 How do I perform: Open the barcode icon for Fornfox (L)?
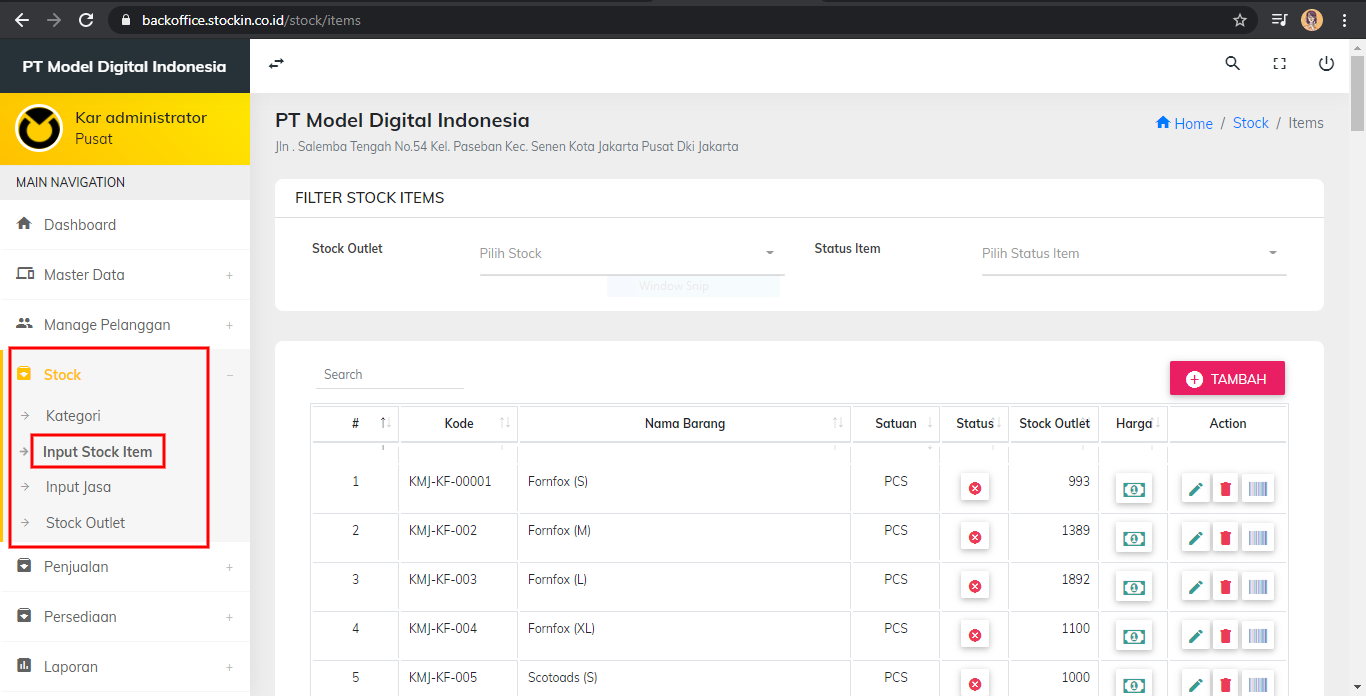click(1258, 586)
